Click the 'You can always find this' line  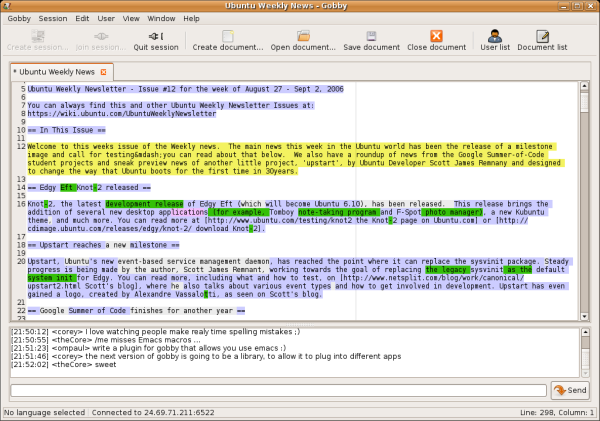tap(171, 106)
